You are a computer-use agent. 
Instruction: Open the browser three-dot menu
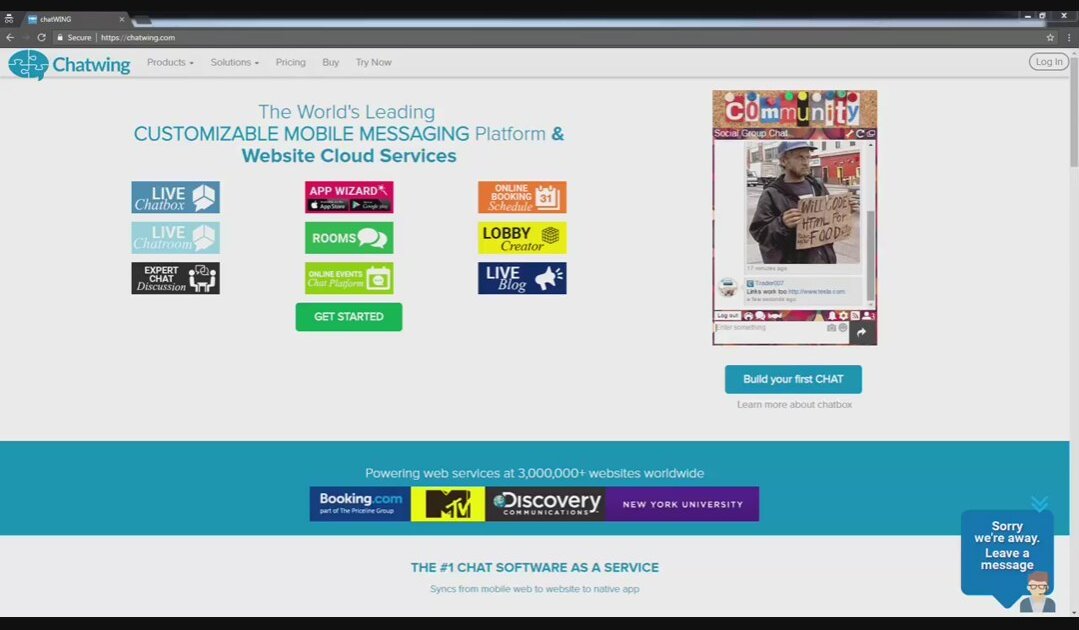(1069, 37)
